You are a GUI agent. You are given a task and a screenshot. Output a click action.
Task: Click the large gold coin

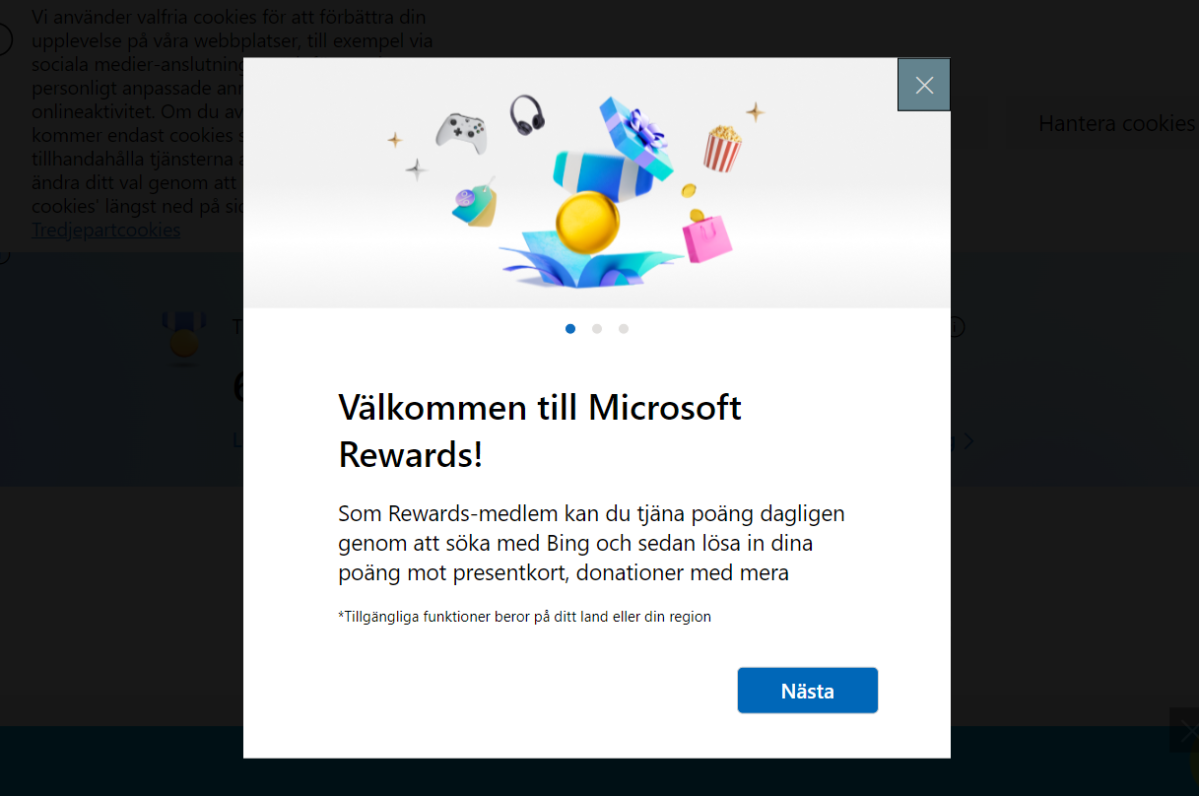point(587,223)
